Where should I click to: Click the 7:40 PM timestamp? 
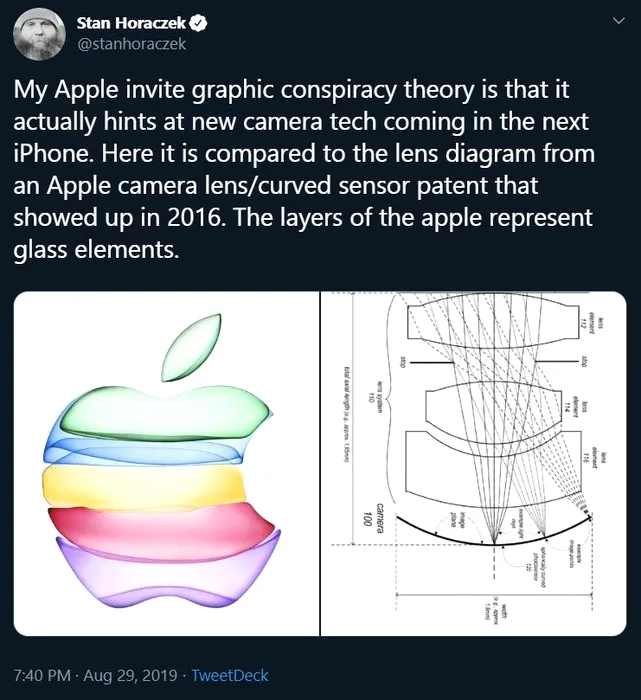click(x=43, y=675)
